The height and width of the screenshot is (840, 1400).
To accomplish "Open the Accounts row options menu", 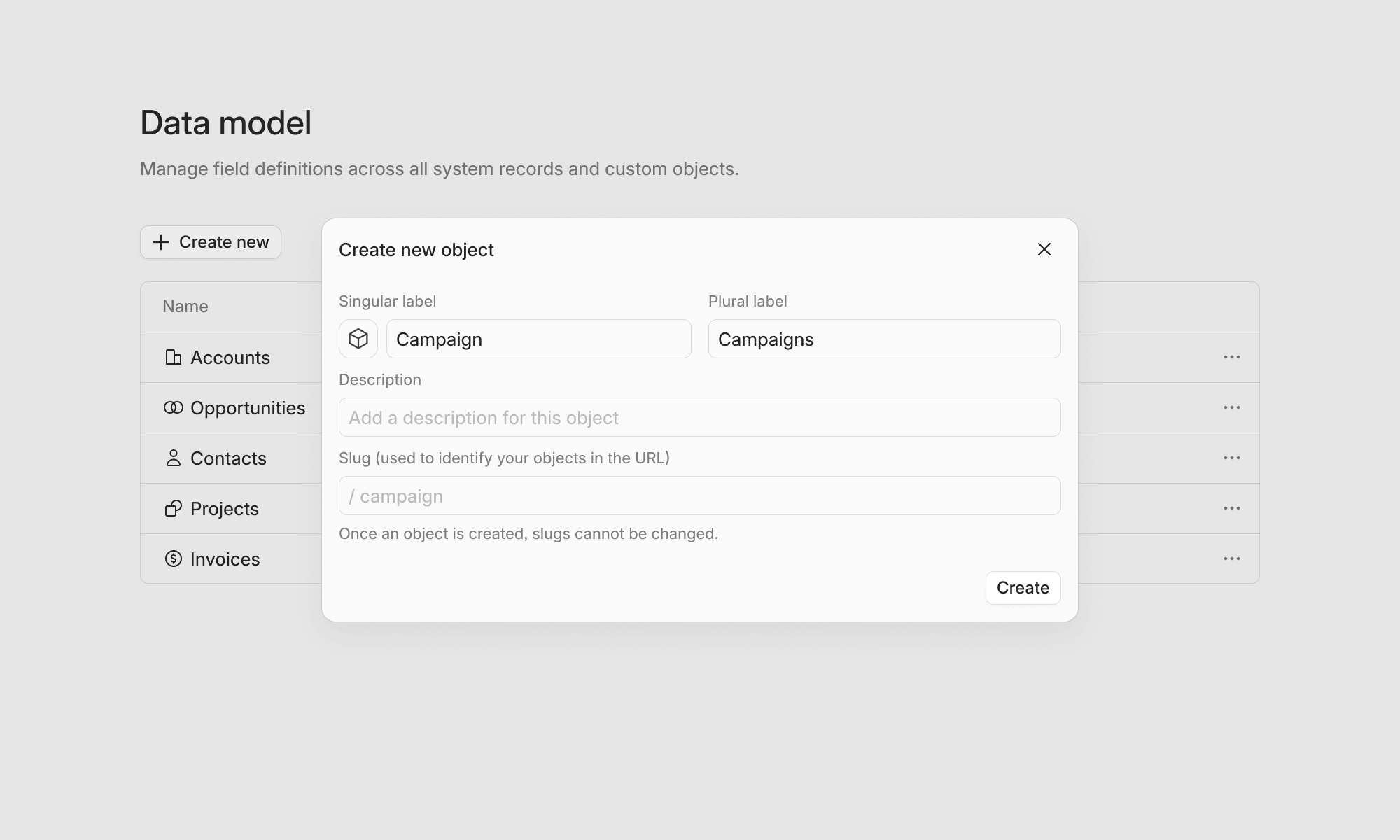I will coord(1232,357).
